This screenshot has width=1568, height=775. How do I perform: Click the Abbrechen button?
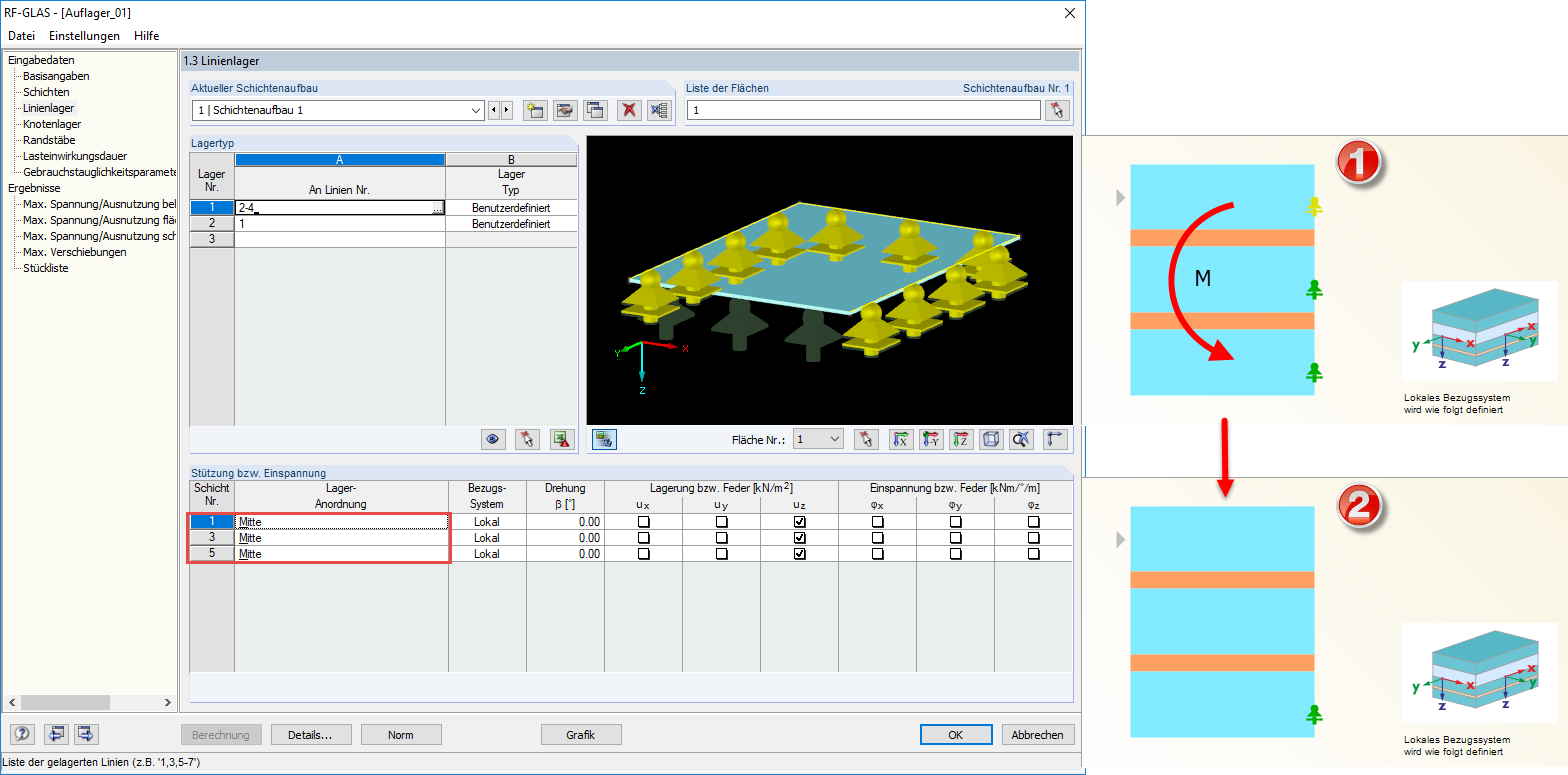(1038, 734)
